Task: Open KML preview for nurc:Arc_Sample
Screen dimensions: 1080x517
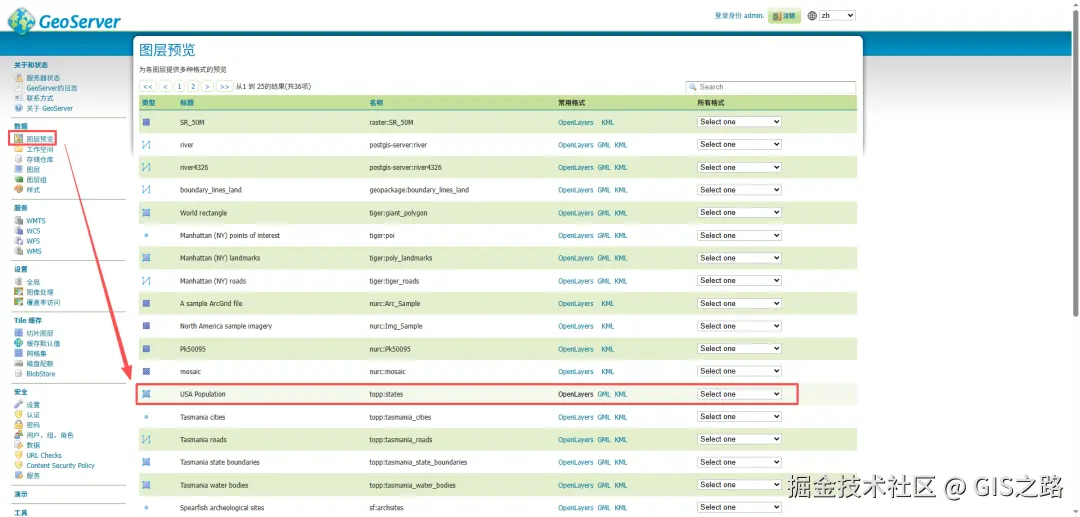Action: [608, 304]
